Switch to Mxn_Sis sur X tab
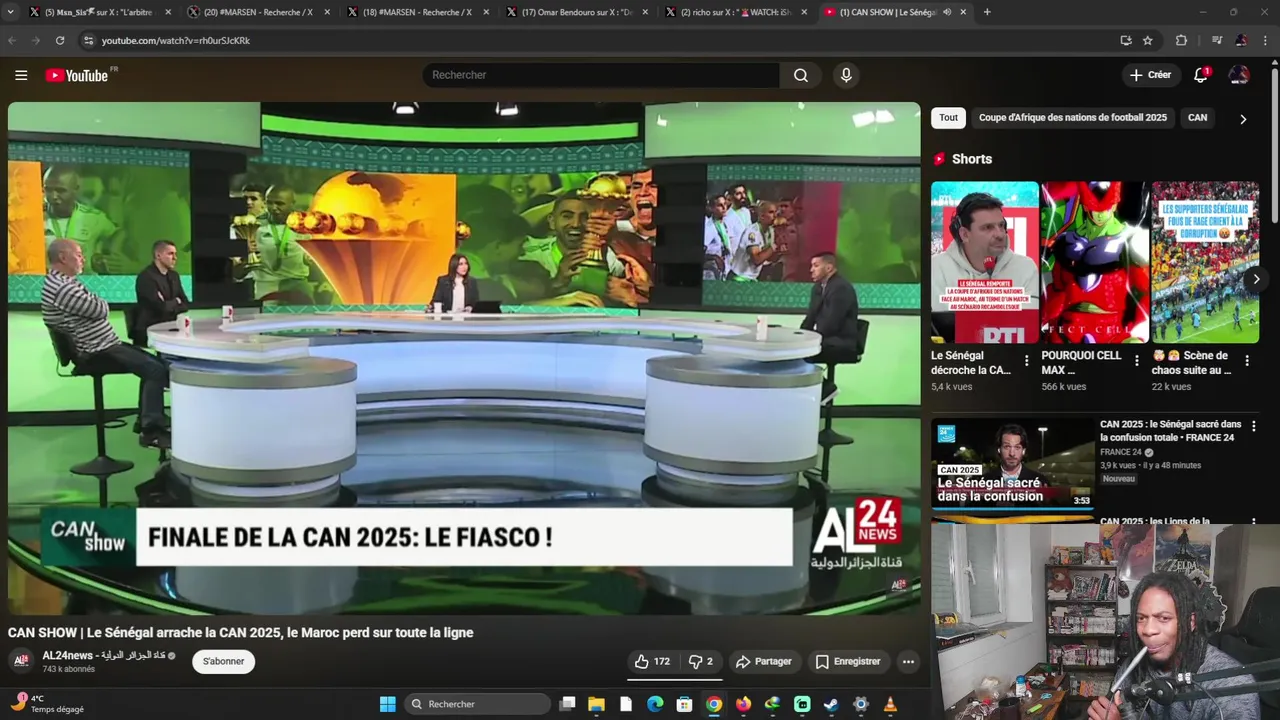Viewport: 1280px width, 720px height. [98, 12]
